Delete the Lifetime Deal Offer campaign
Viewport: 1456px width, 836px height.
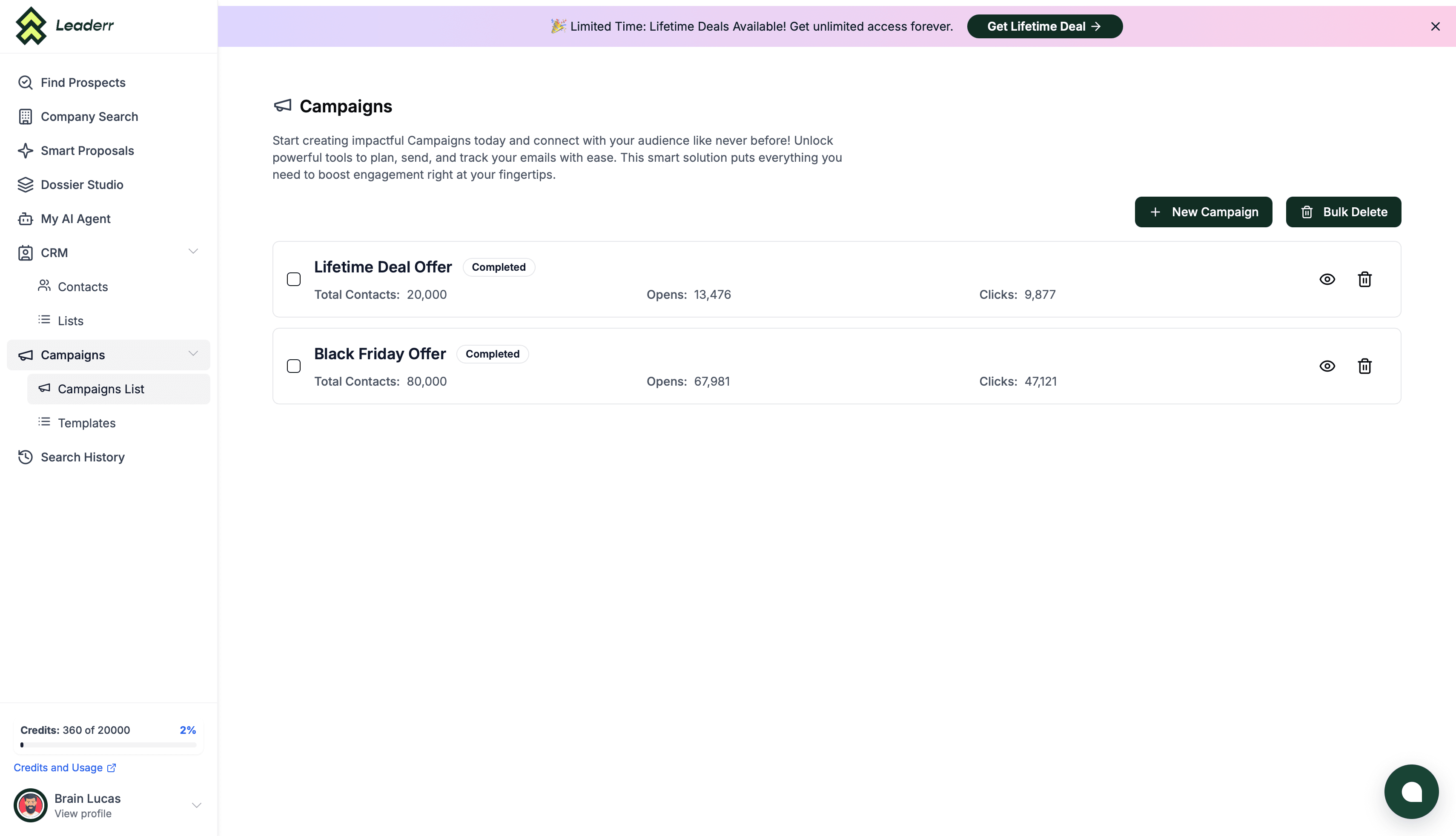tap(1364, 279)
